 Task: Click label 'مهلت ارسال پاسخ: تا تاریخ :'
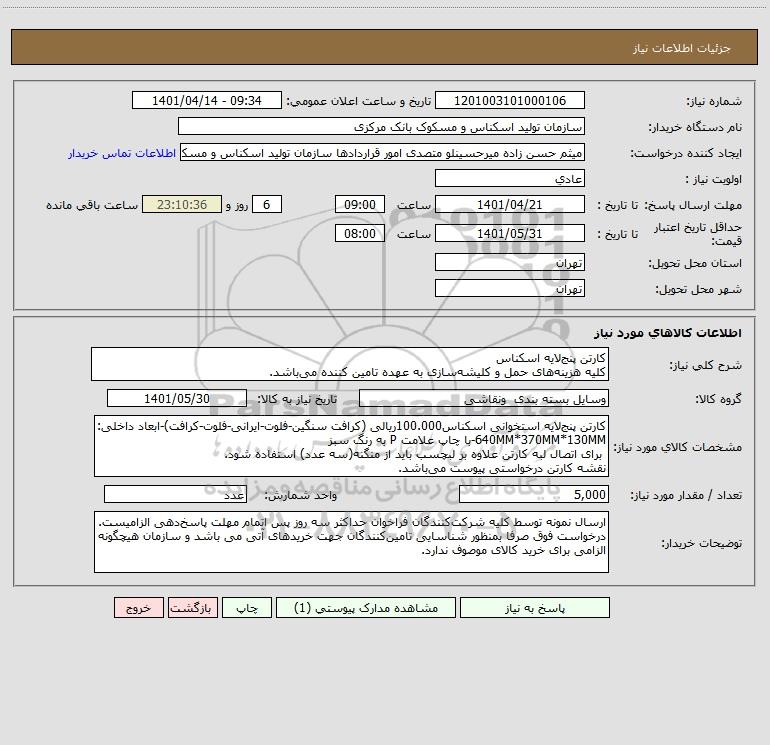670,205
